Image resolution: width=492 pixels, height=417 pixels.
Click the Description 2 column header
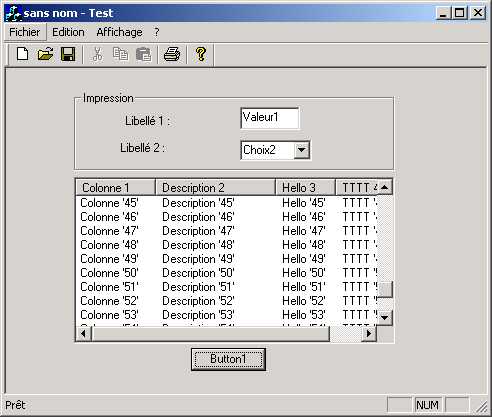(x=215, y=187)
